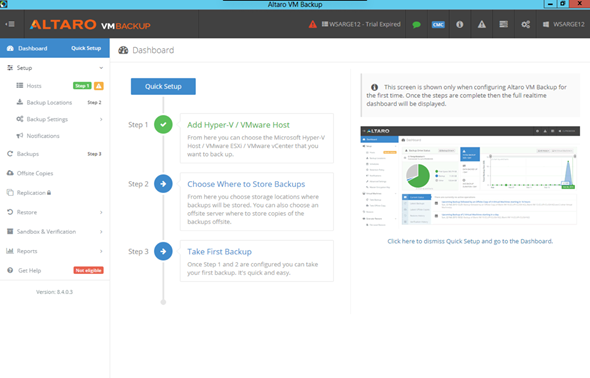The image size is (590, 378).
Task: Click the blue Quick Setup button
Action: (163, 87)
